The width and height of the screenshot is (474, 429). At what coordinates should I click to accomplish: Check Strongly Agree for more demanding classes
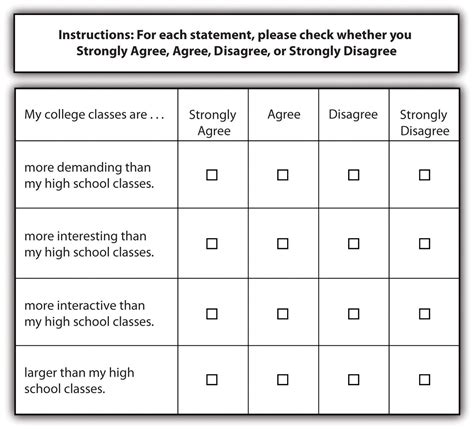tap(212, 175)
